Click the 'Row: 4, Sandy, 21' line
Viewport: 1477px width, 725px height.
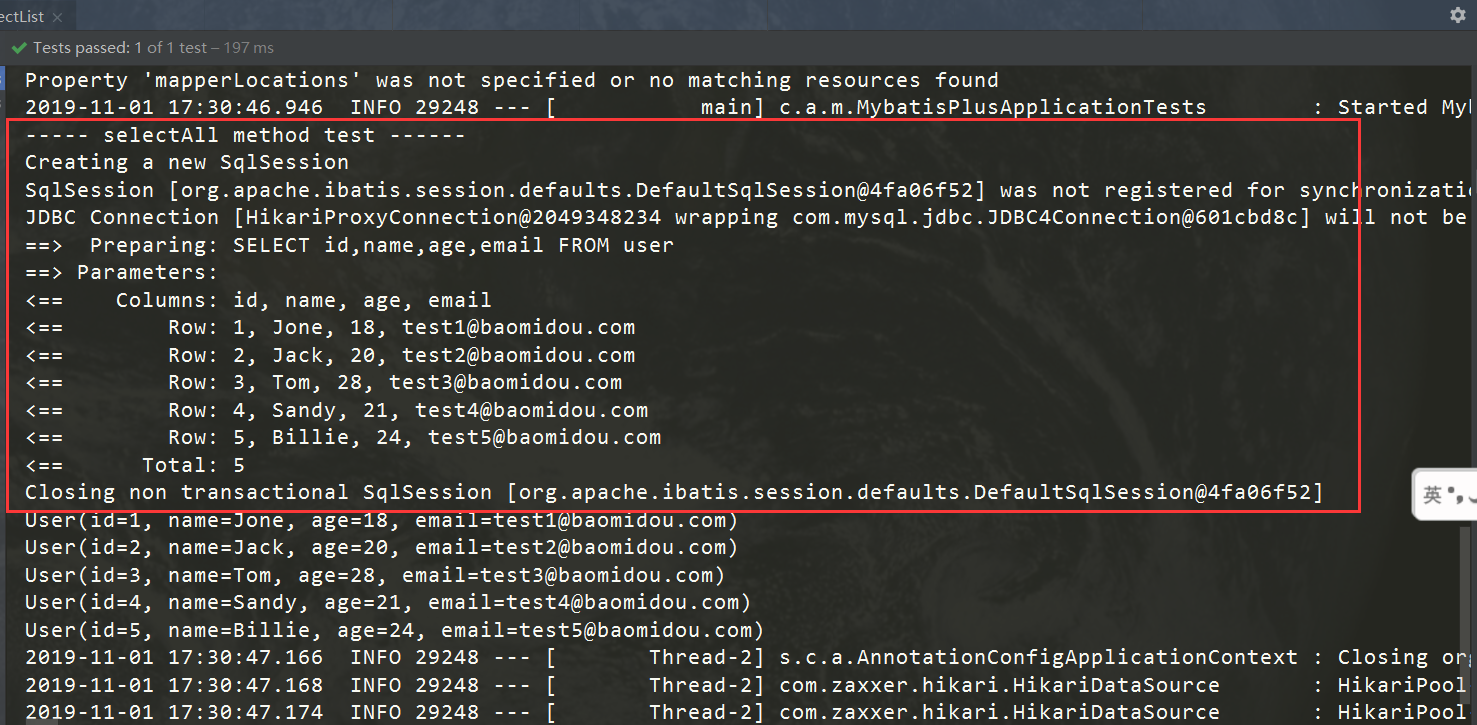pyautogui.click(x=336, y=410)
